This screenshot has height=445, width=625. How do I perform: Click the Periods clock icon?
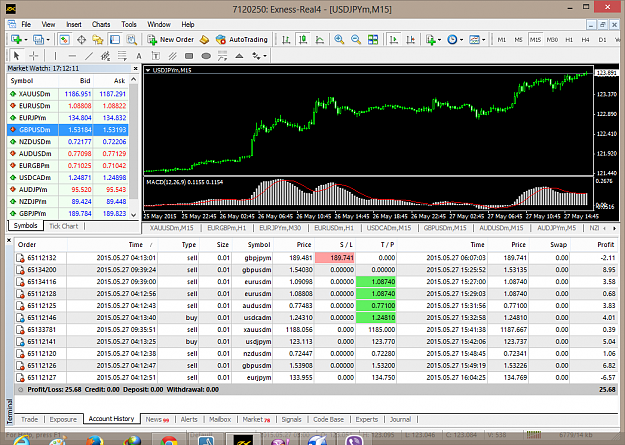click(452, 39)
